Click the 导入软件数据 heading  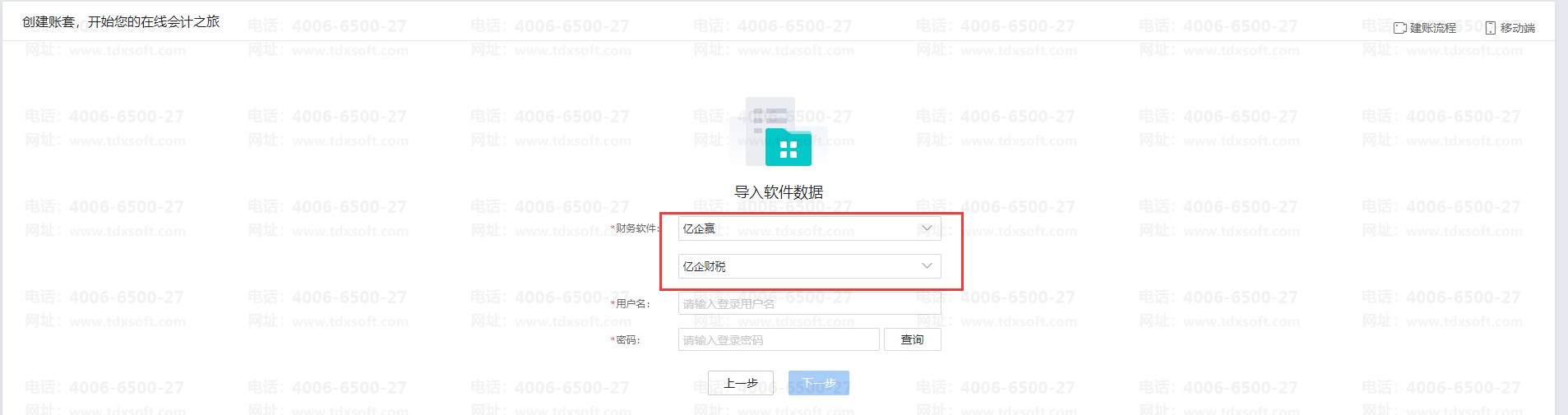point(778,192)
